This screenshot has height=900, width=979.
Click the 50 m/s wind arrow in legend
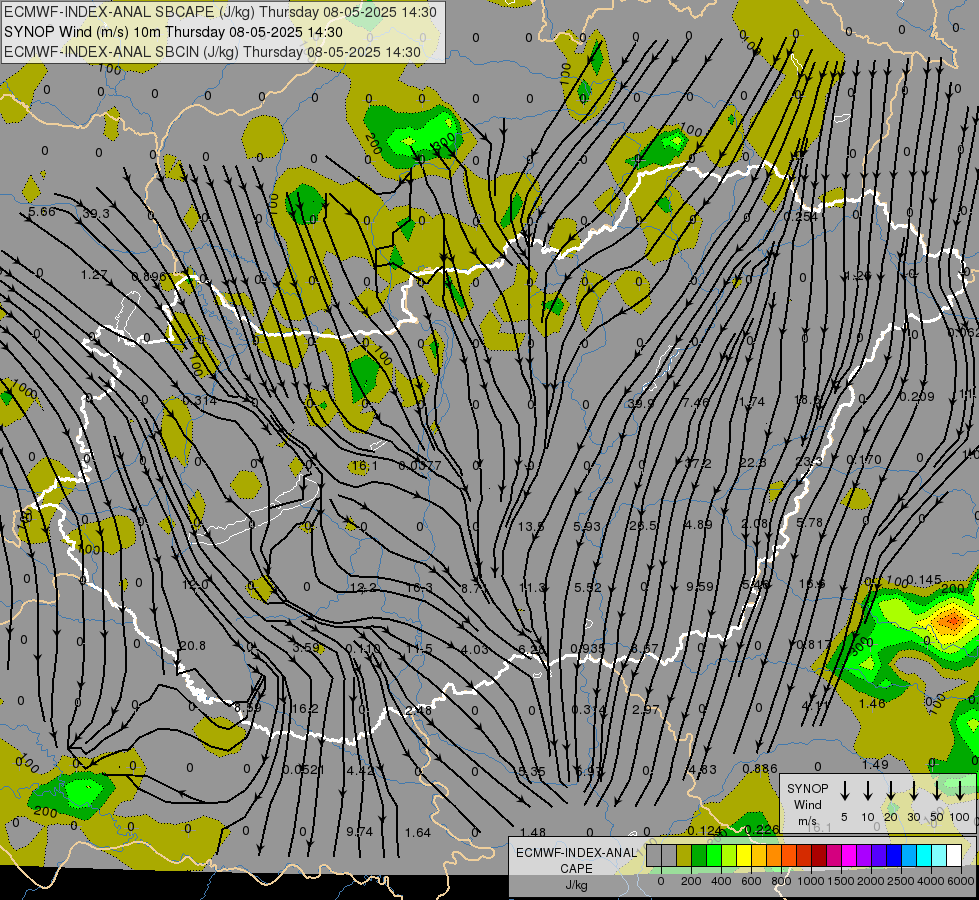coord(937,790)
